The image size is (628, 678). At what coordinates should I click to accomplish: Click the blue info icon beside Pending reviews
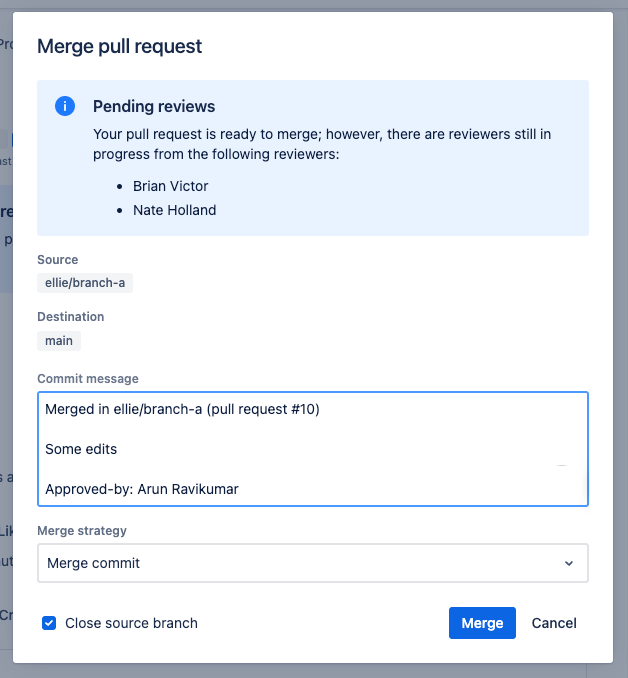pos(65,106)
